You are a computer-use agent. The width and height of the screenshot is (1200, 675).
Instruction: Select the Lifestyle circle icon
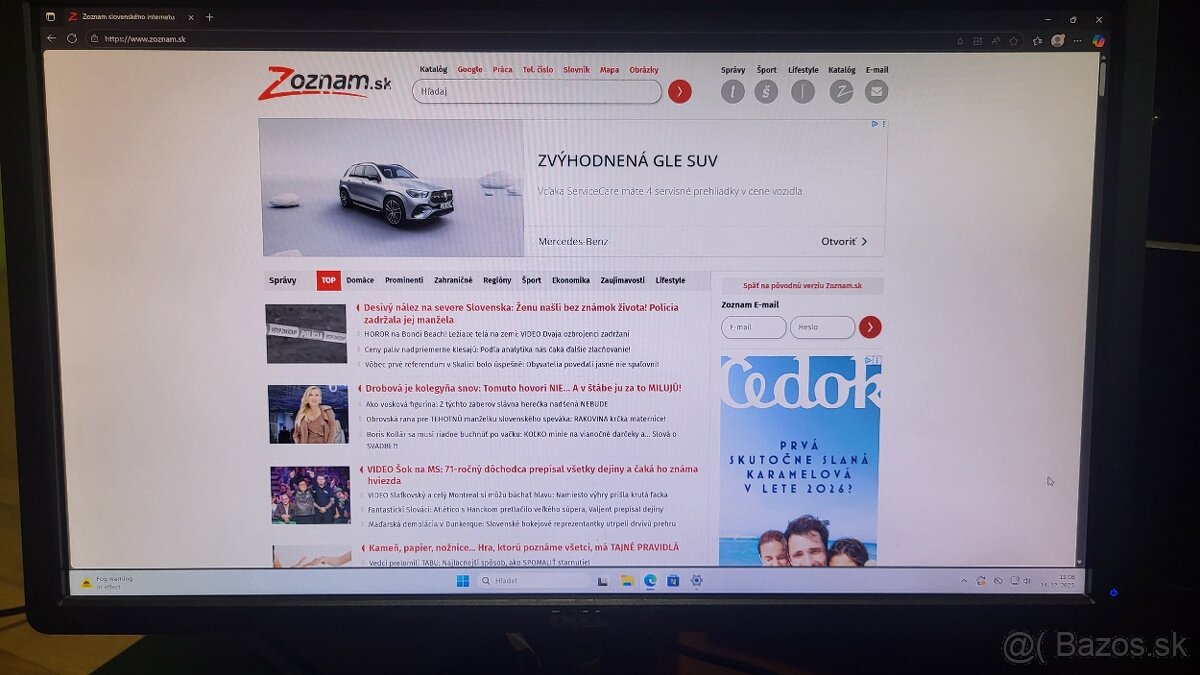[802, 91]
